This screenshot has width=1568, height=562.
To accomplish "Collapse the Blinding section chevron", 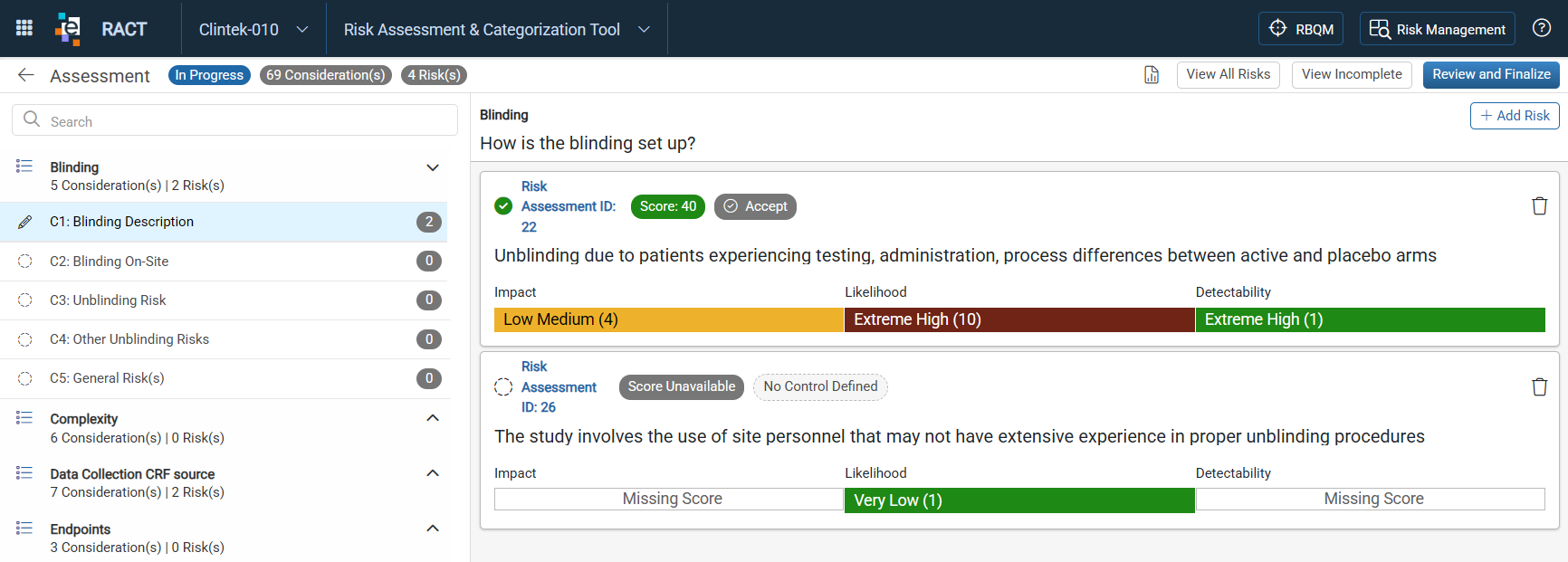I will coord(433,167).
